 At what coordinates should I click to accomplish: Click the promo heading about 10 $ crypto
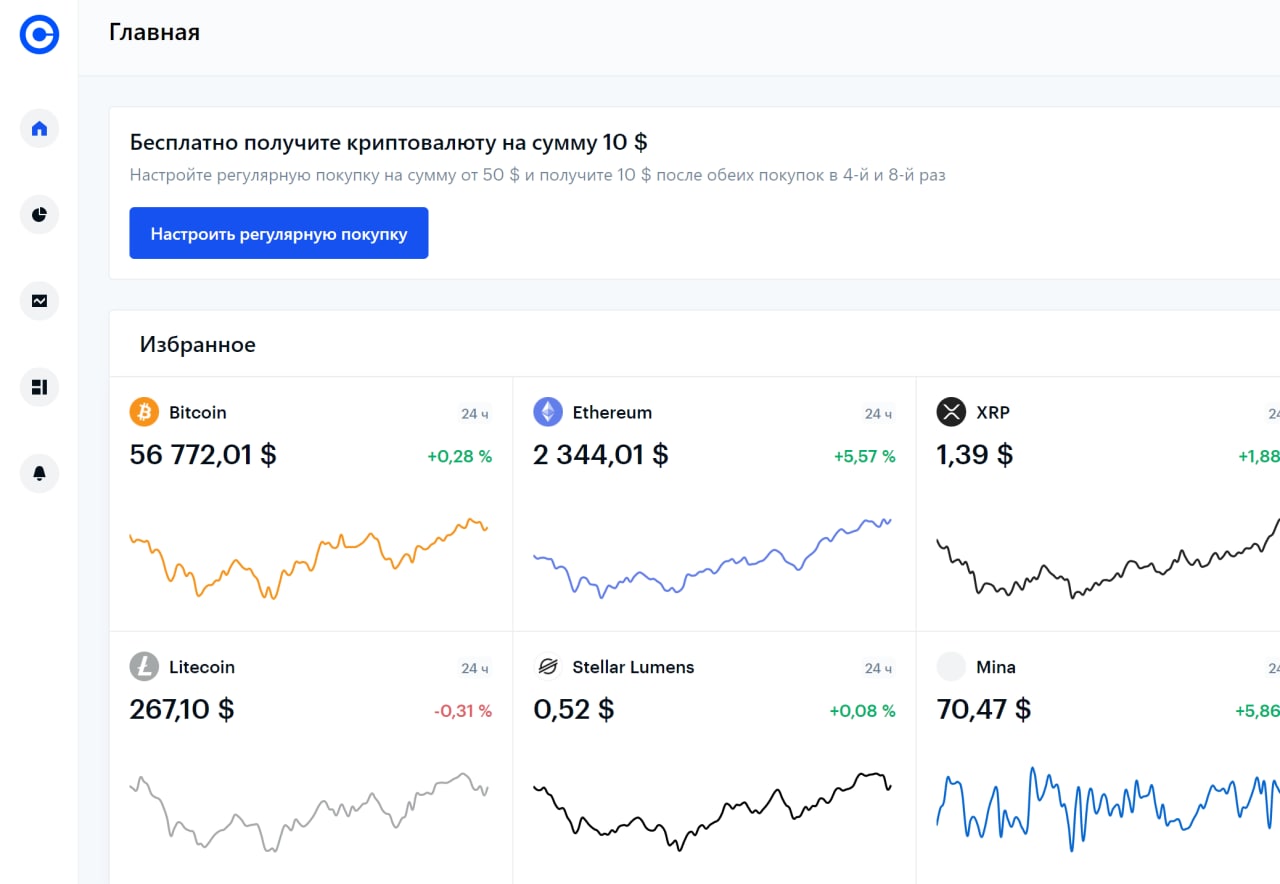pos(389,142)
